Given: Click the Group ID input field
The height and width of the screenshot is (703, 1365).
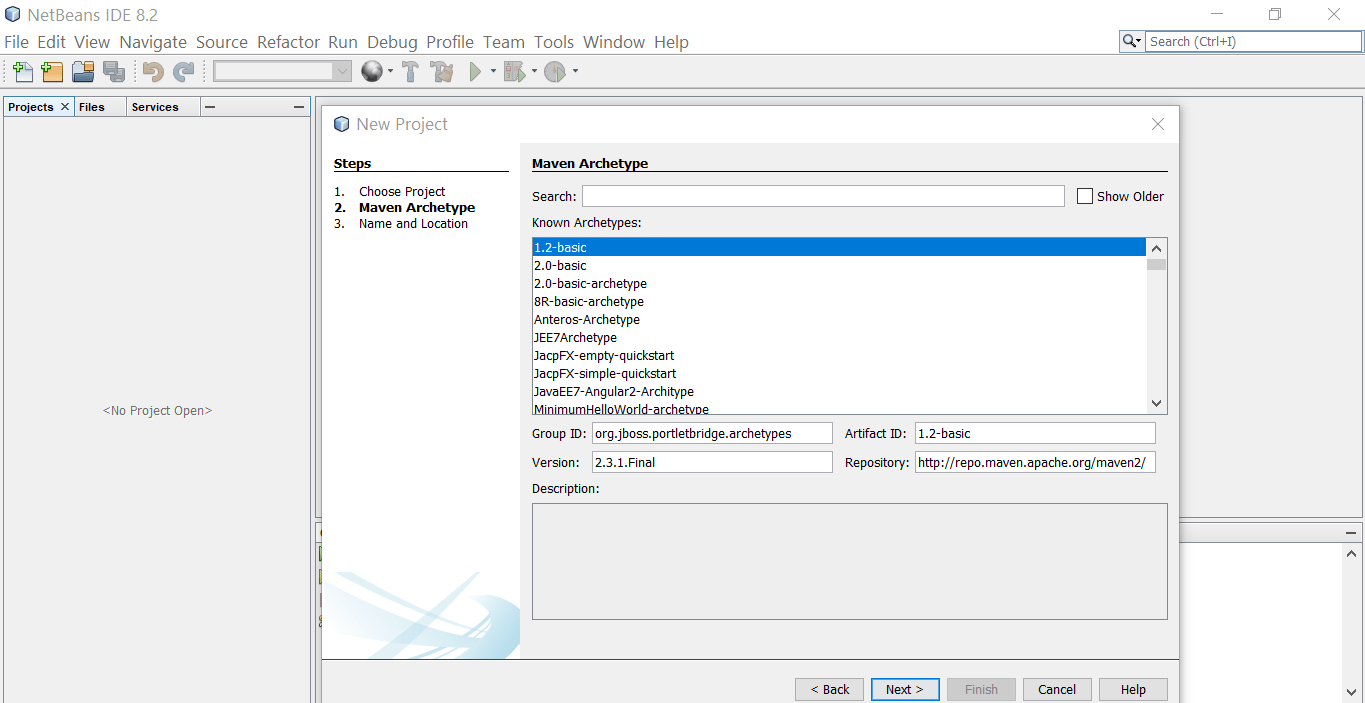Looking at the screenshot, I should point(712,433).
